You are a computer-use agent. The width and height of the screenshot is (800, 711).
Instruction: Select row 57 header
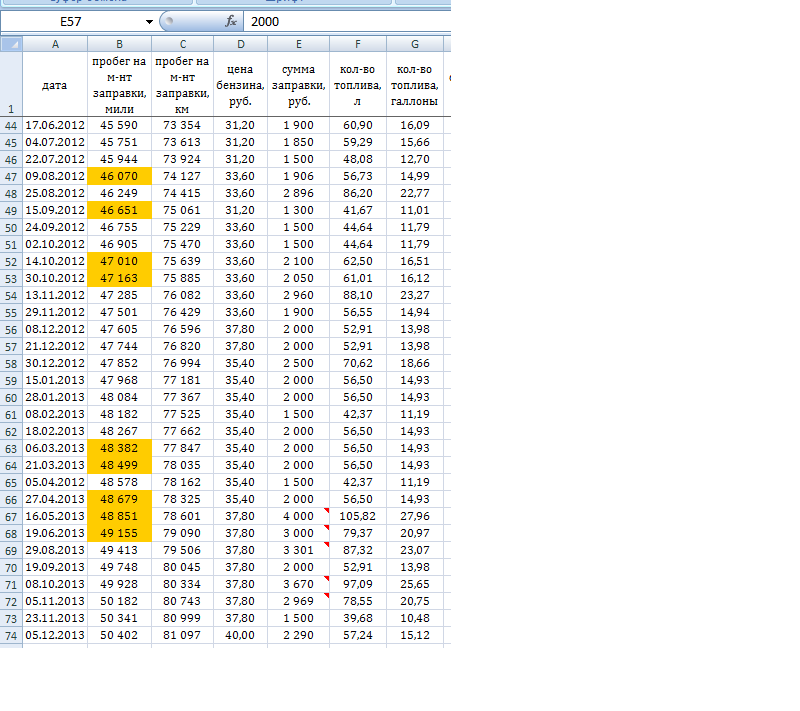click(11, 346)
